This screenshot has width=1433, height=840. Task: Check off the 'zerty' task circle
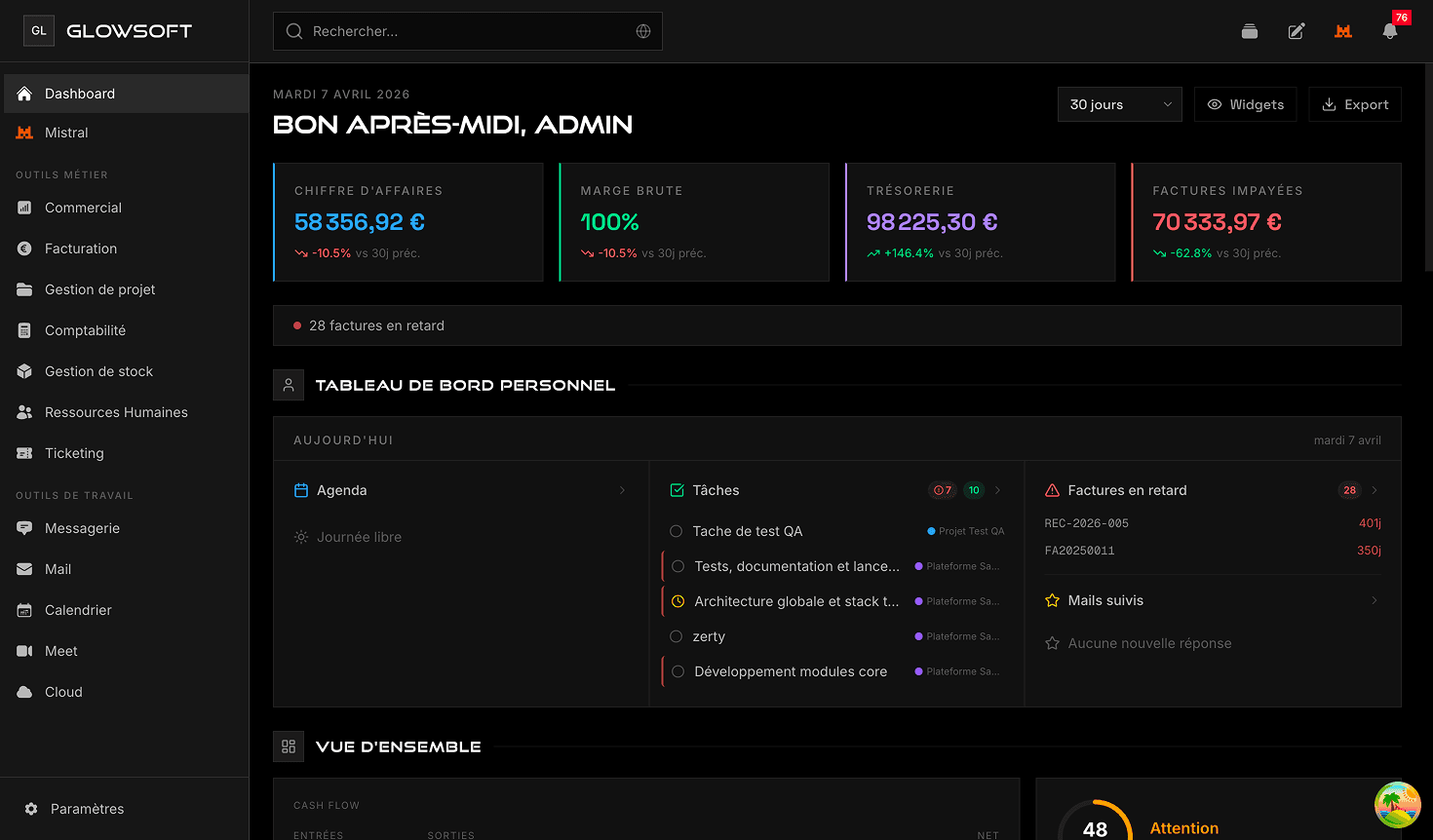pos(676,636)
